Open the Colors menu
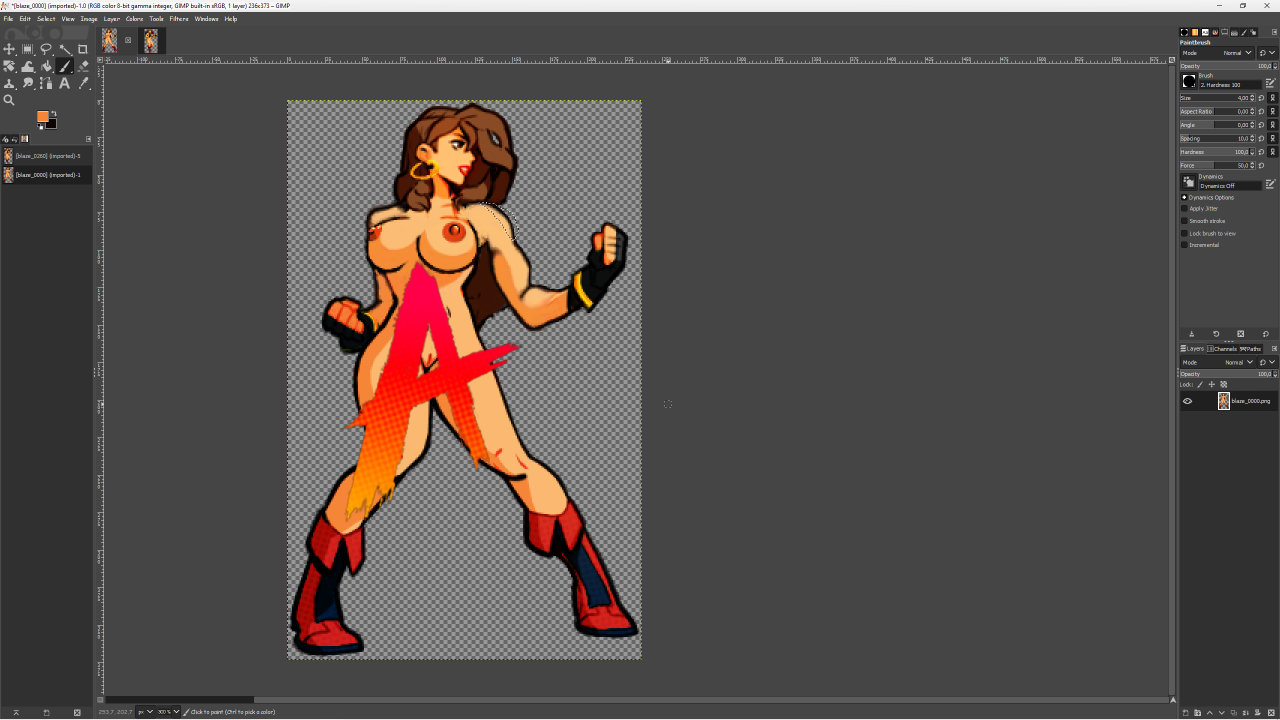This screenshot has width=1280, height=720. (134, 19)
